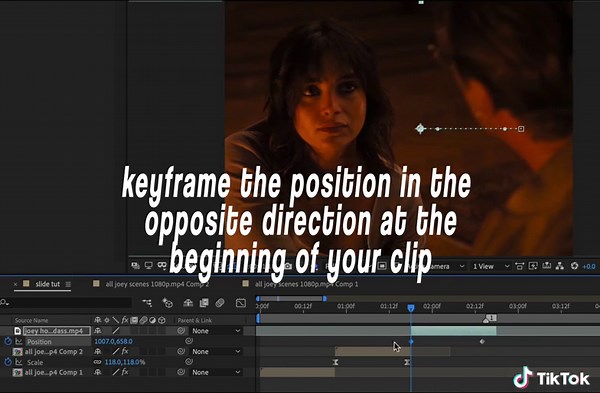This screenshot has width=600, height=393.
Task: Click the Position value 1007.0,658.0
Action: tap(113, 341)
